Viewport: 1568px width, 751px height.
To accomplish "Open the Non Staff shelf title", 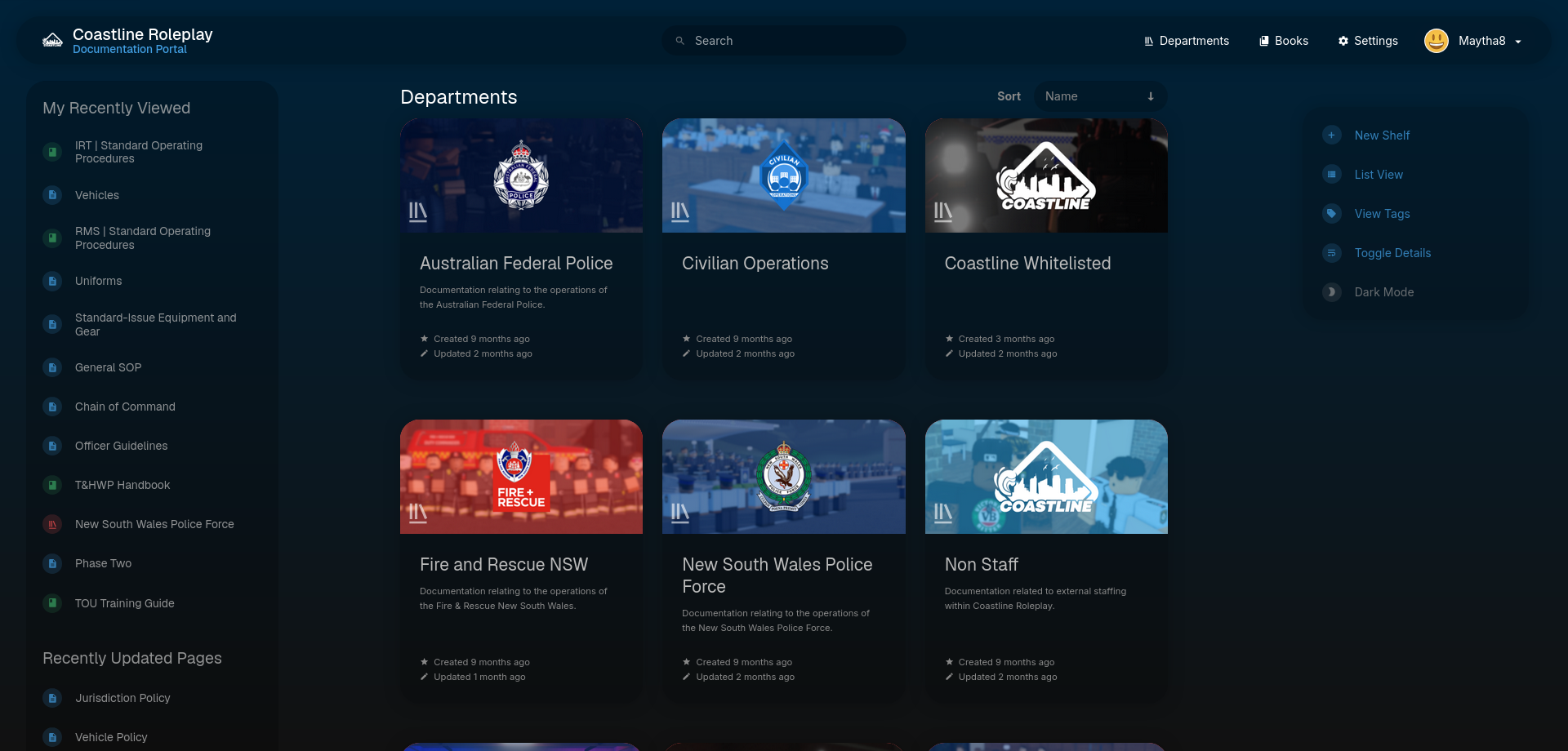I will (982, 565).
